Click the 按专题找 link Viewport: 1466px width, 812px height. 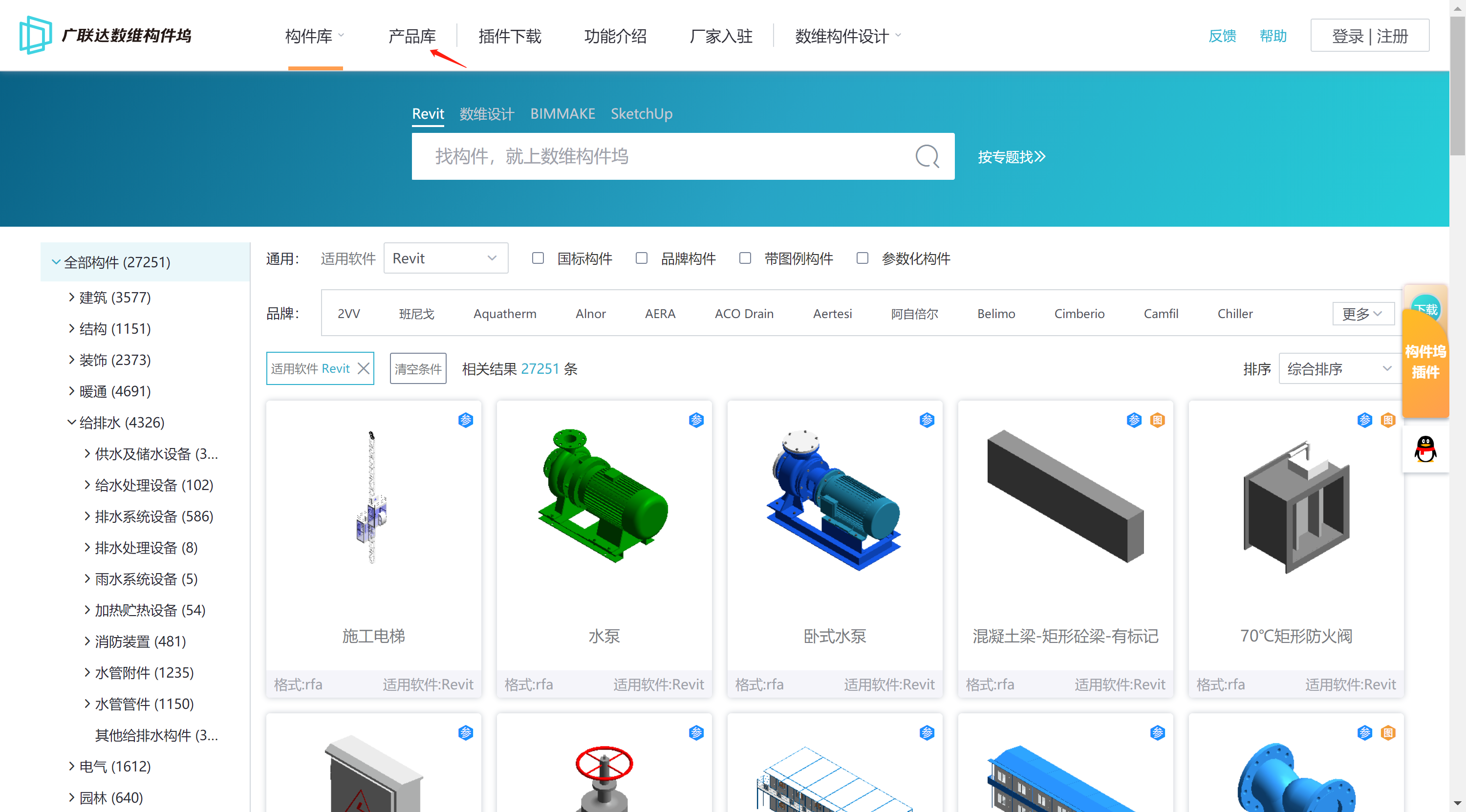[x=1011, y=156]
